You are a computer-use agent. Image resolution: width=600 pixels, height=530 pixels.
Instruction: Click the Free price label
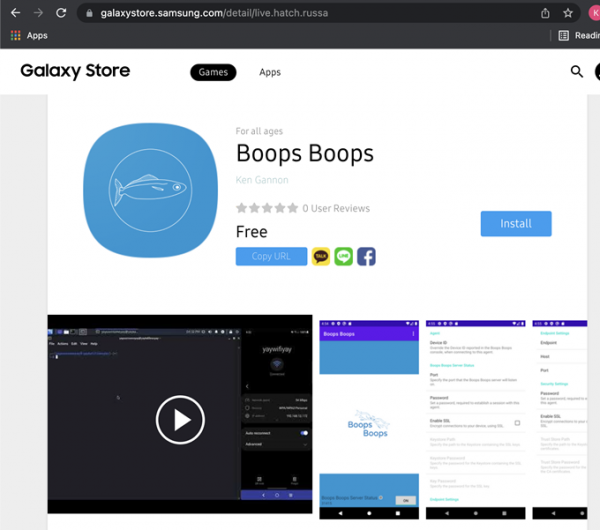point(251,232)
